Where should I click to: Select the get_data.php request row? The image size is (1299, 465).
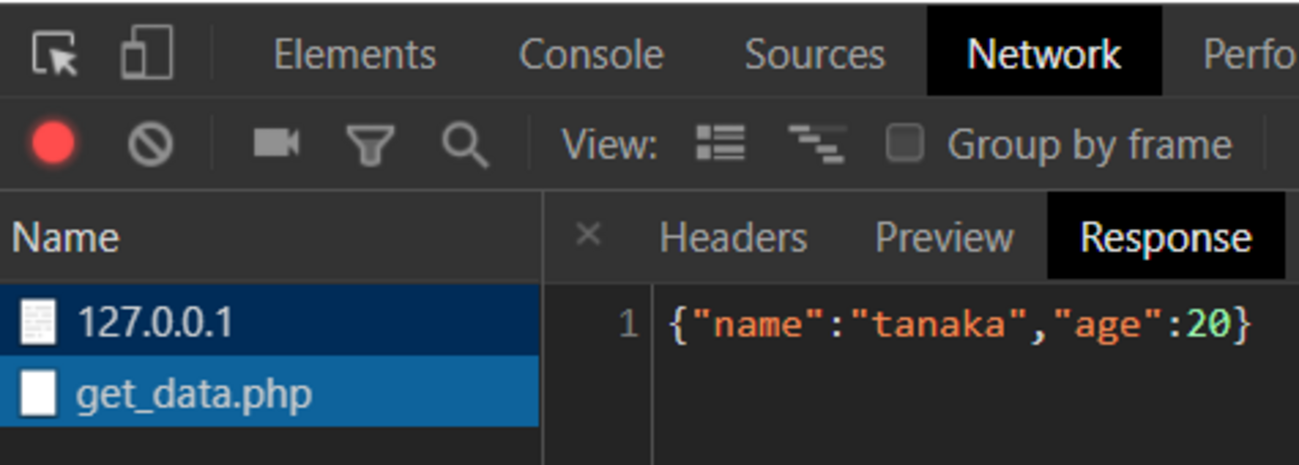click(x=270, y=394)
